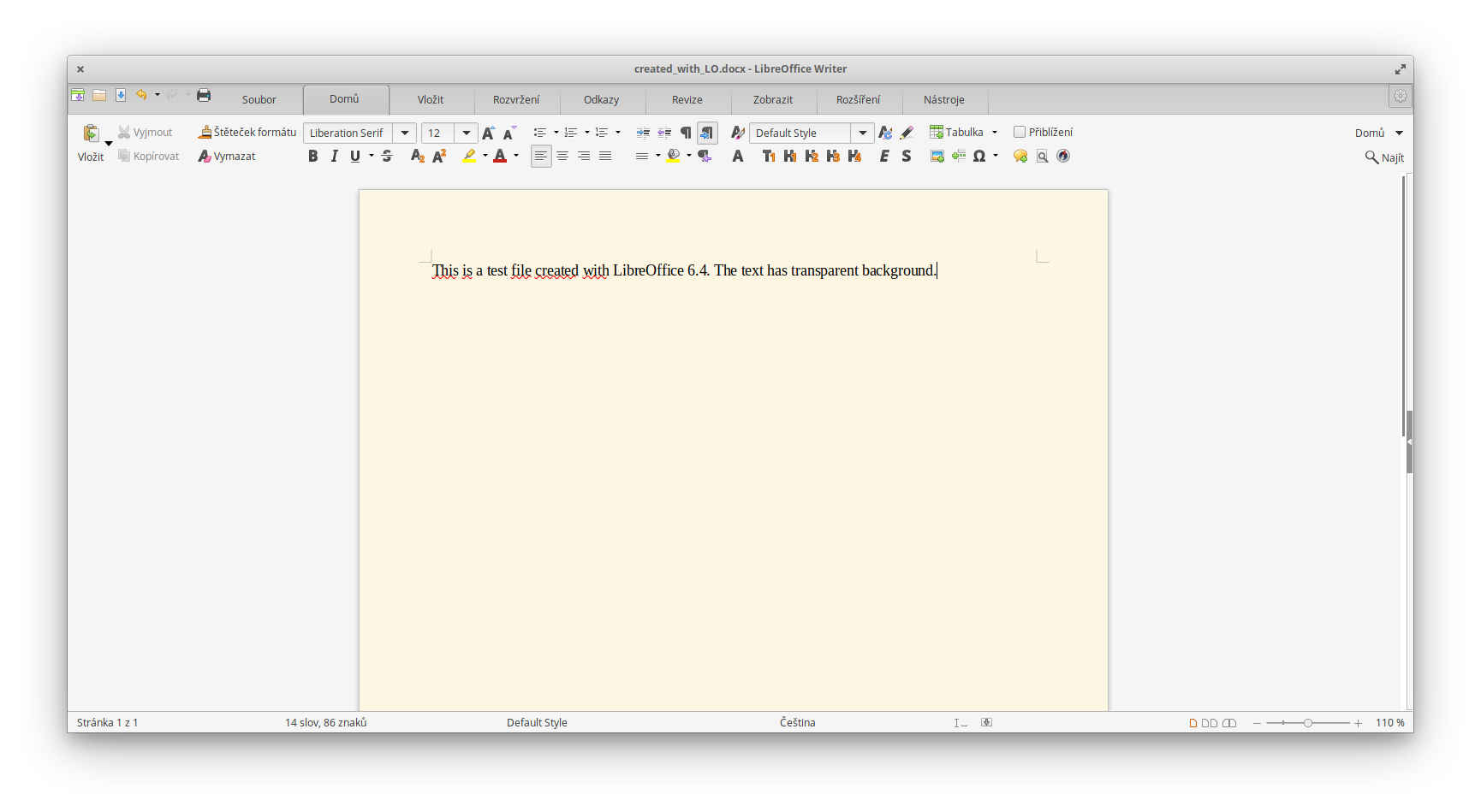
Task: Apply strikethrough to text
Action: tap(387, 156)
